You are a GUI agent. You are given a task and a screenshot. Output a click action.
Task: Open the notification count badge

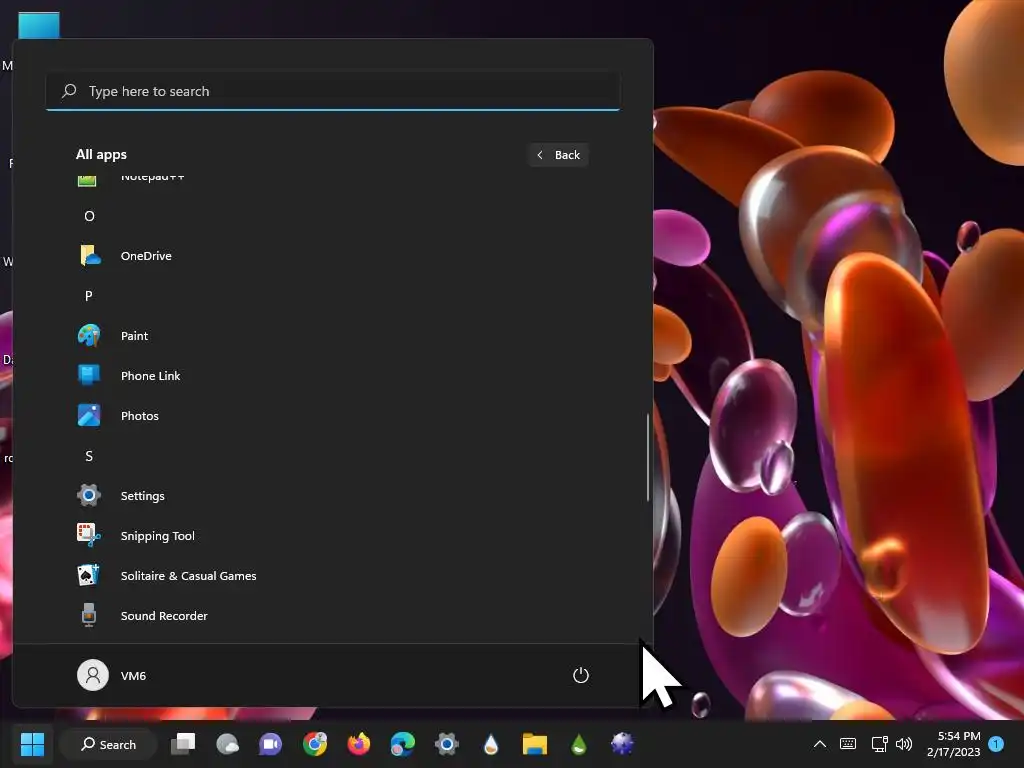pos(996,744)
